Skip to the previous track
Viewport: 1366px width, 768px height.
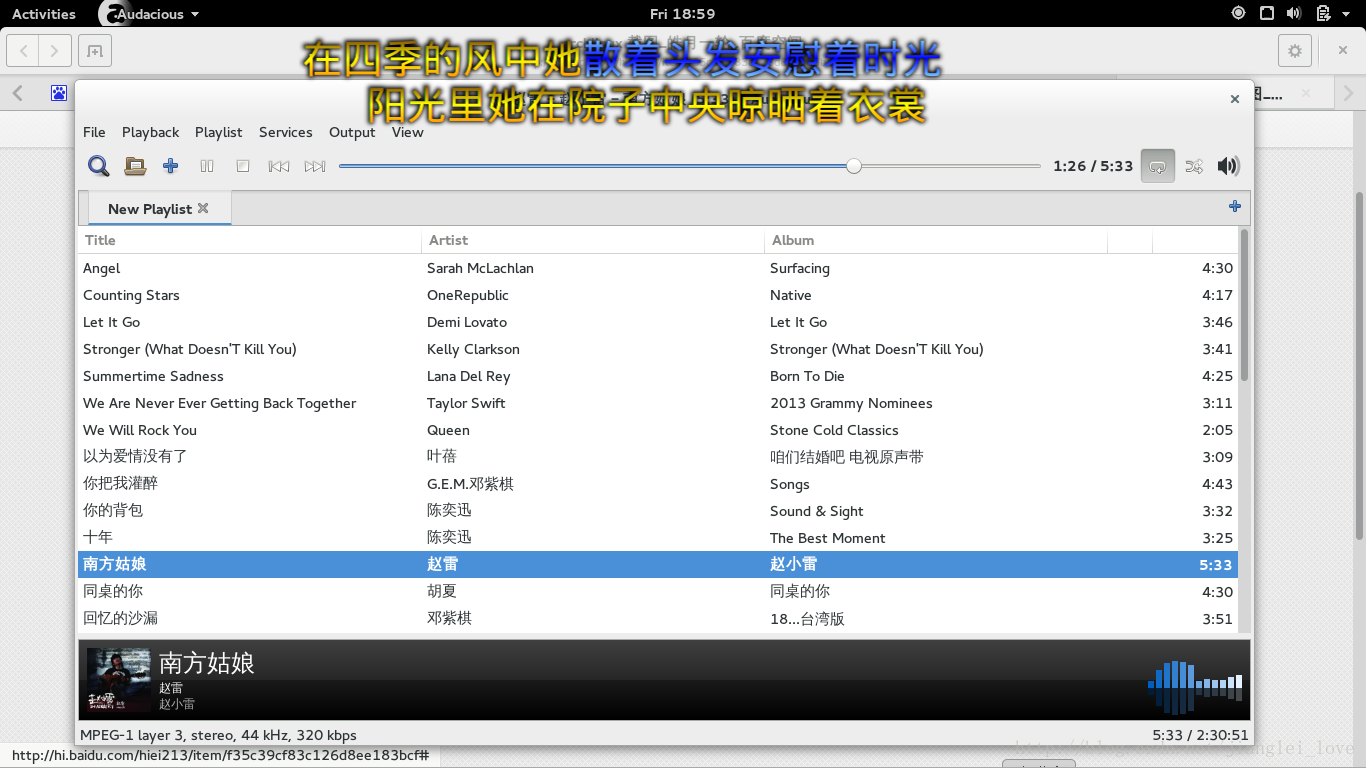pos(279,166)
